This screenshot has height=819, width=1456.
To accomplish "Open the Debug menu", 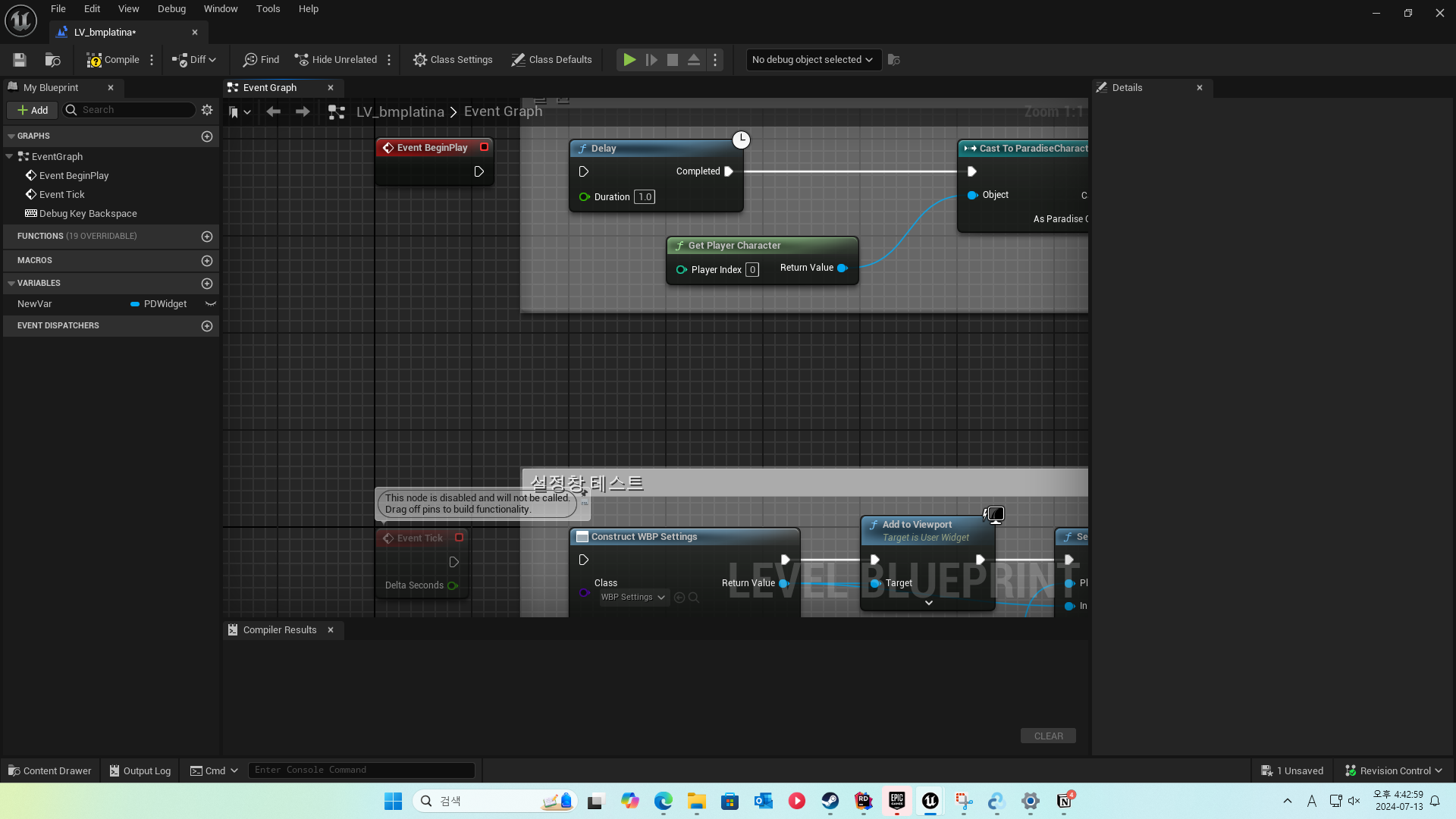I will (x=172, y=9).
